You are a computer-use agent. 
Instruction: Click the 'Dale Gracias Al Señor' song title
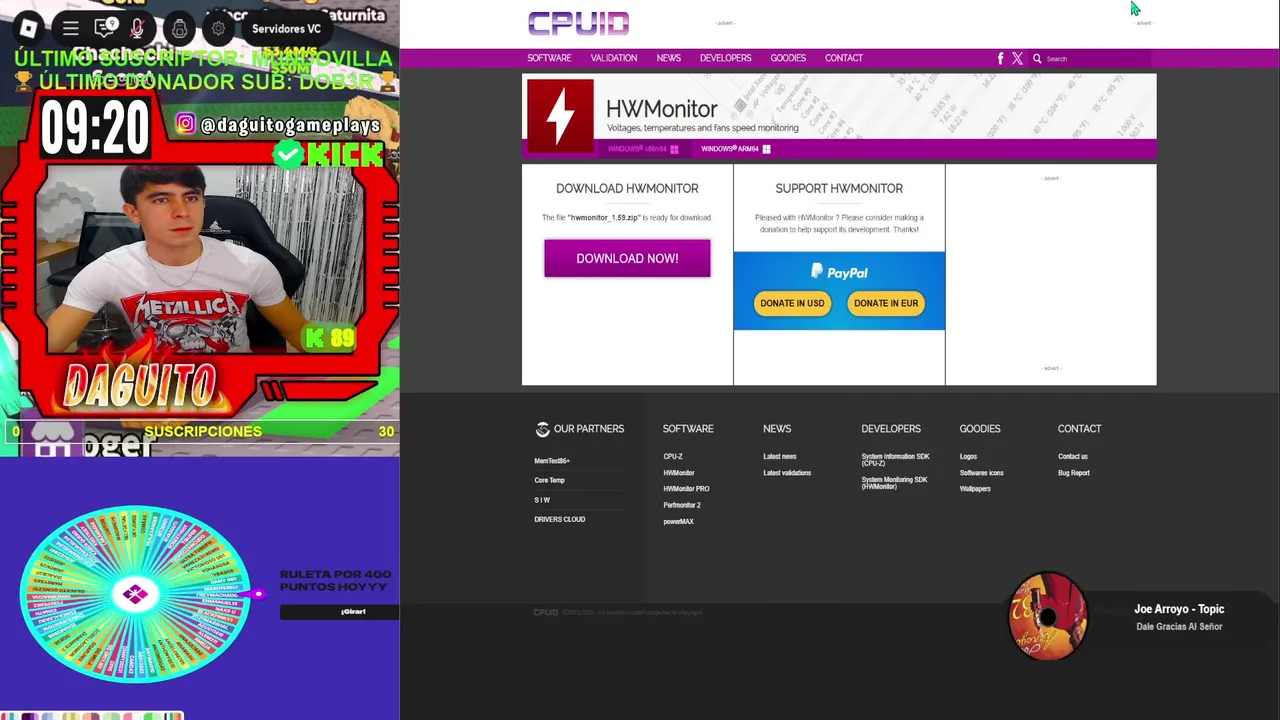[1179, 627]
